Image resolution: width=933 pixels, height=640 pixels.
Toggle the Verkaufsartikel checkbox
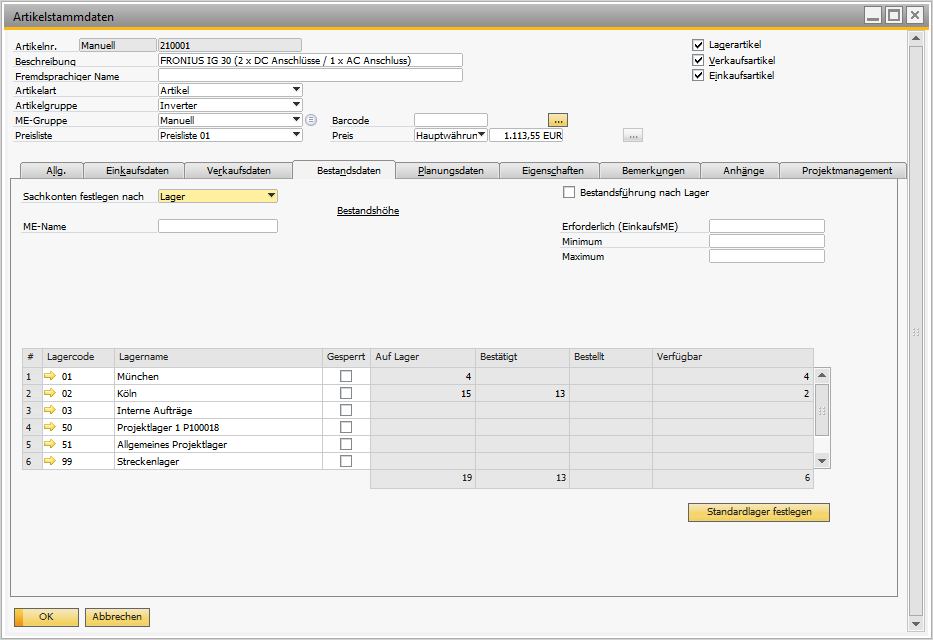[x=698, y=60]
